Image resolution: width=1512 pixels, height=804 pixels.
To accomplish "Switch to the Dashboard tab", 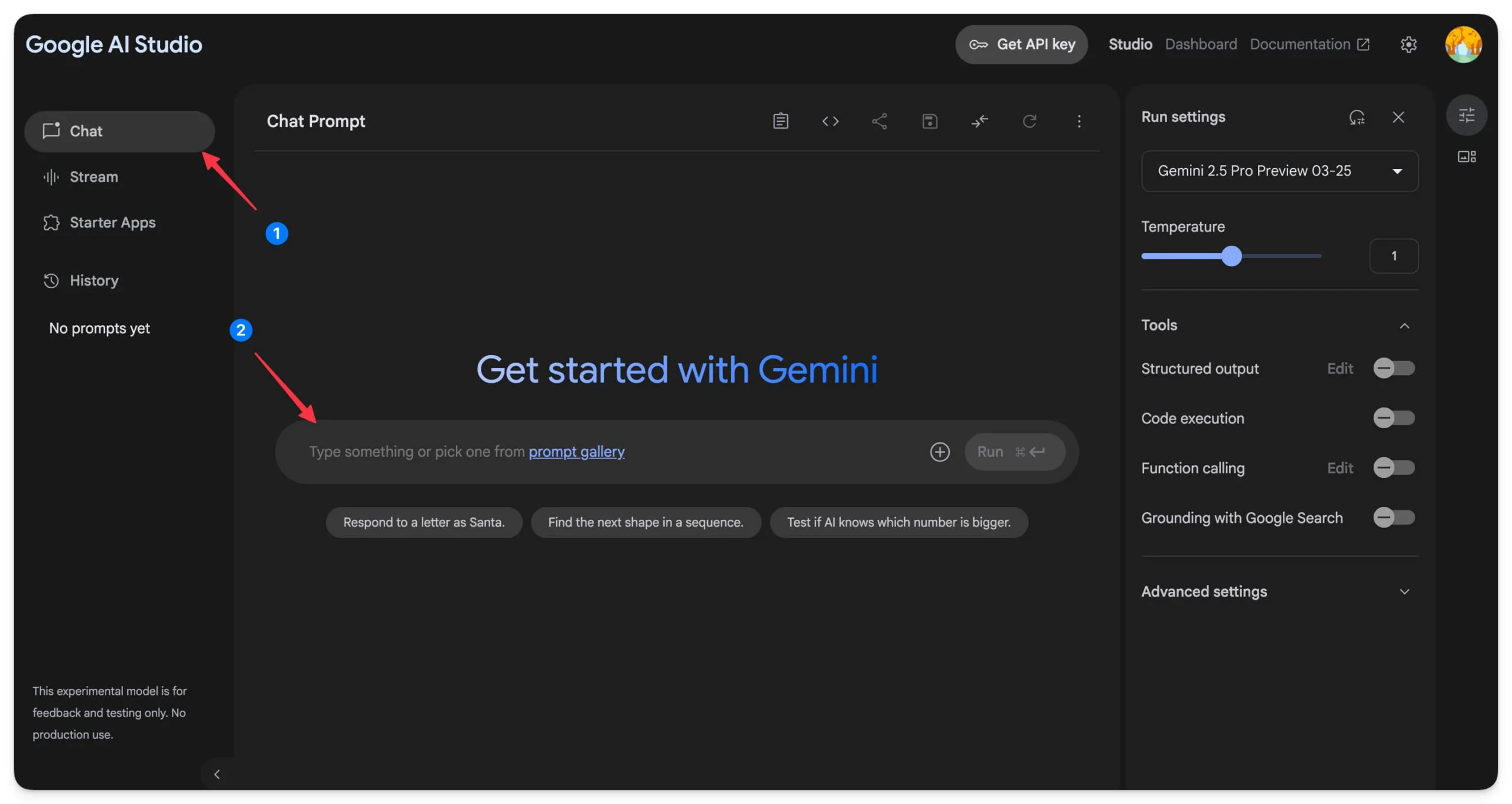I will point(1201,44).
